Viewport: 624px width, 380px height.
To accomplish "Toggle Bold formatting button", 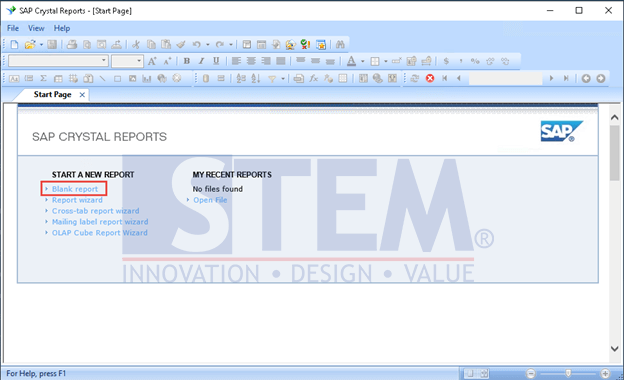I will click(x=186, y=61).
